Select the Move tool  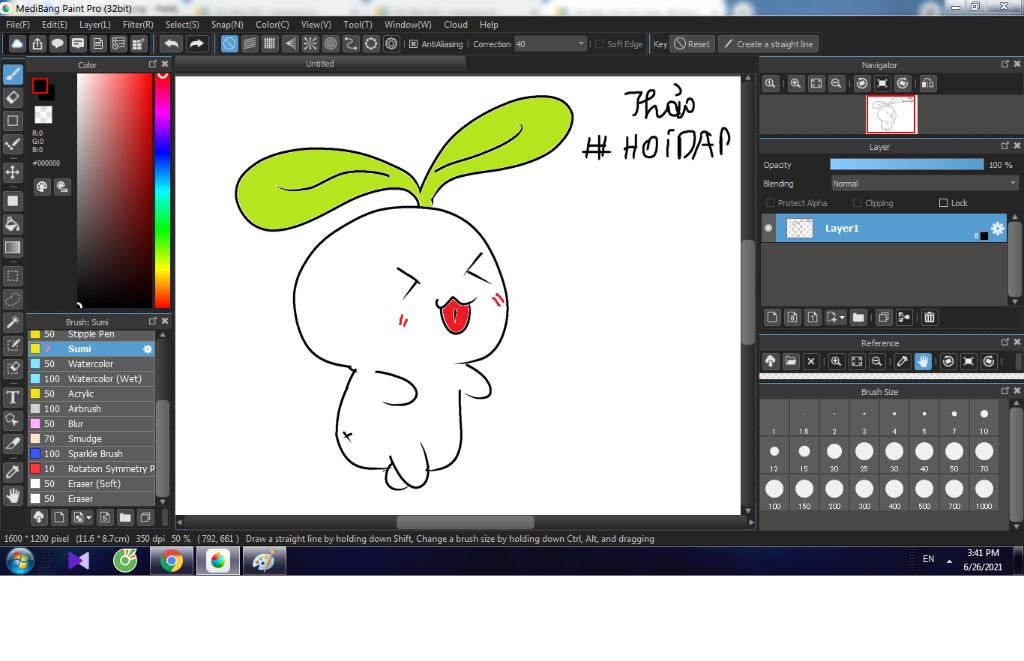click(x=12, y=172)
